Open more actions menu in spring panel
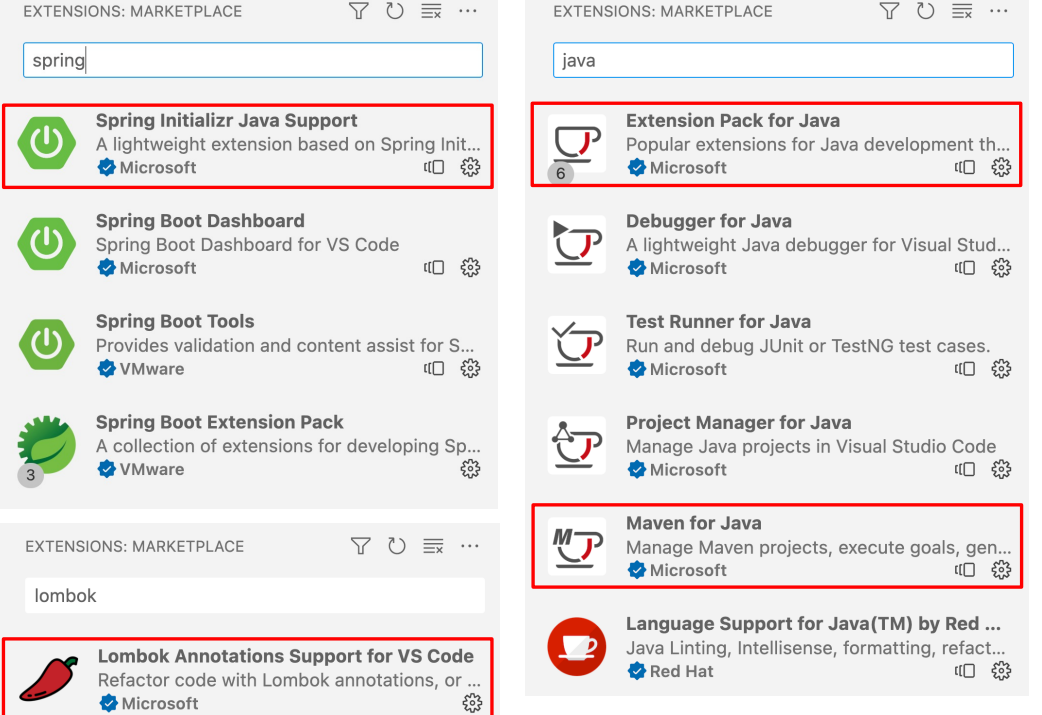 [x=468, y=11]
